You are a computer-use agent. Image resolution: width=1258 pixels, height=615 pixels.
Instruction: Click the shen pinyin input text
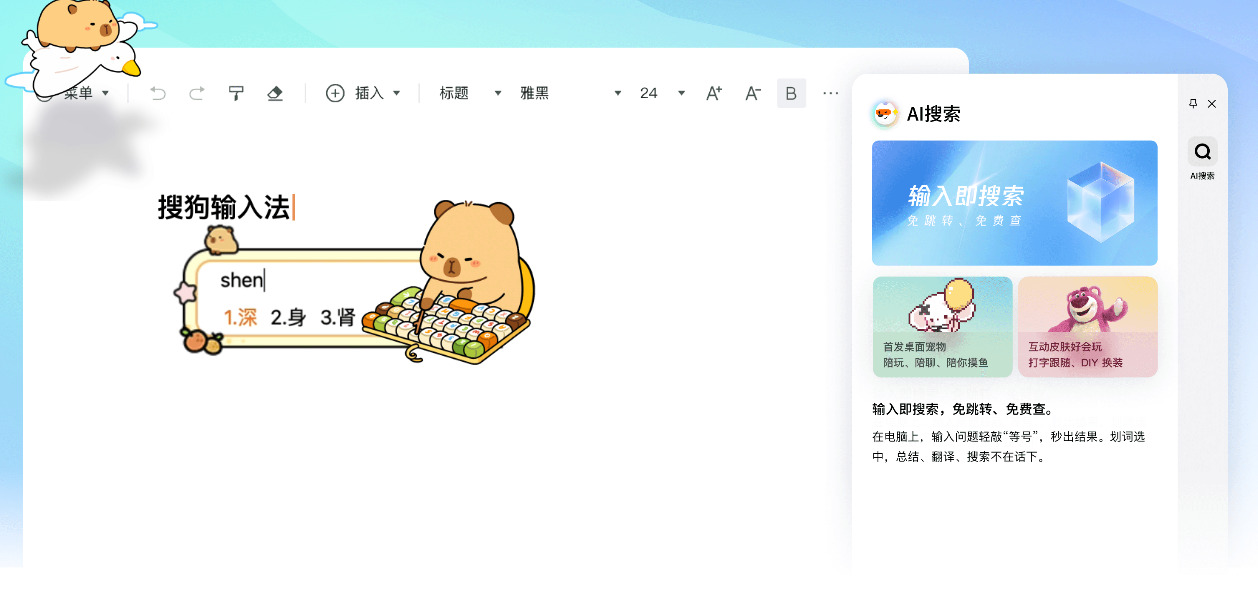tap(241, 280)
